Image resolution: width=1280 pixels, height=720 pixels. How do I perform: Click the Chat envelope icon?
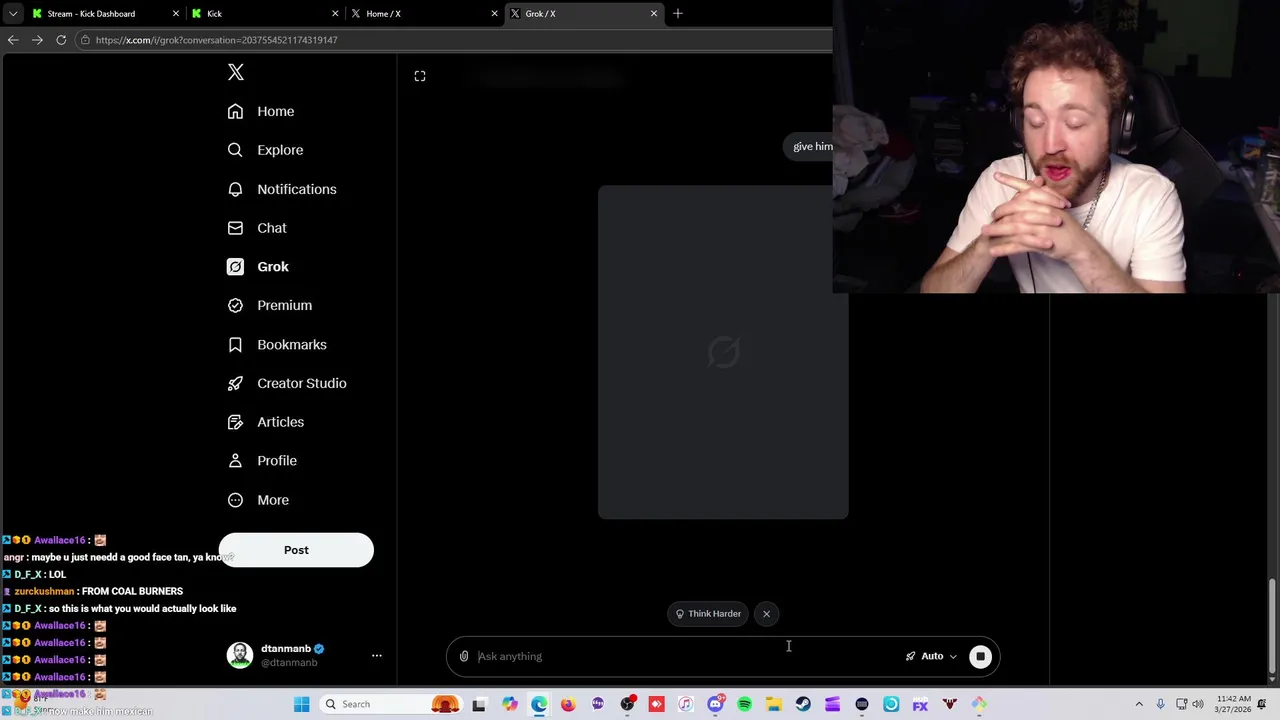(x=235, y=228)
